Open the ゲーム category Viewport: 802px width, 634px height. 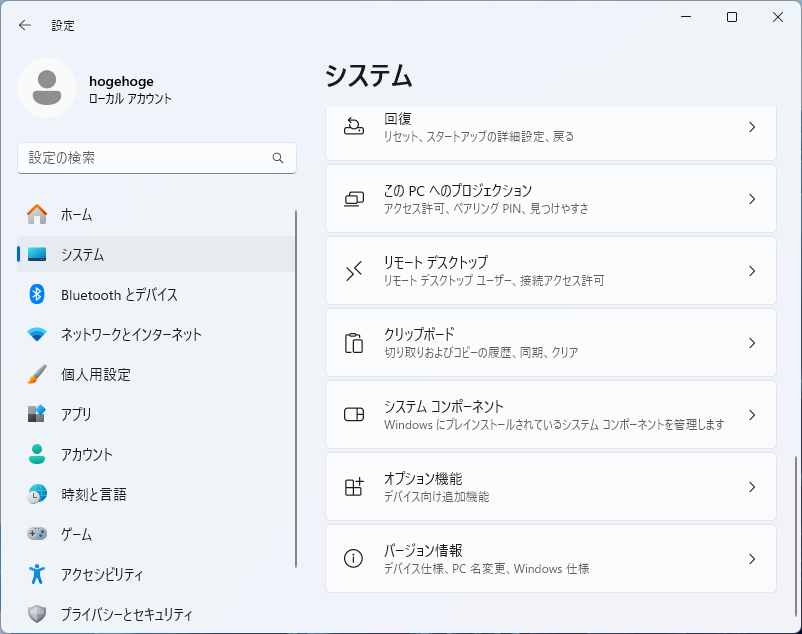click(76, 534)
